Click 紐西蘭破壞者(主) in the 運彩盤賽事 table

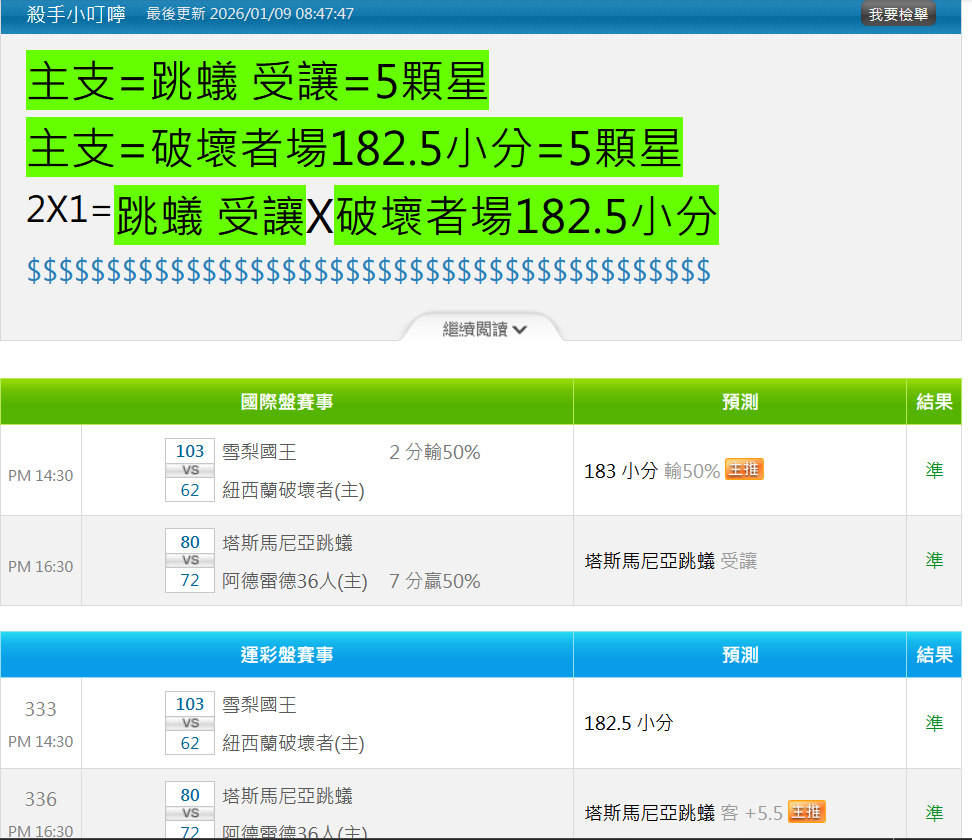[x=293, y=743]
